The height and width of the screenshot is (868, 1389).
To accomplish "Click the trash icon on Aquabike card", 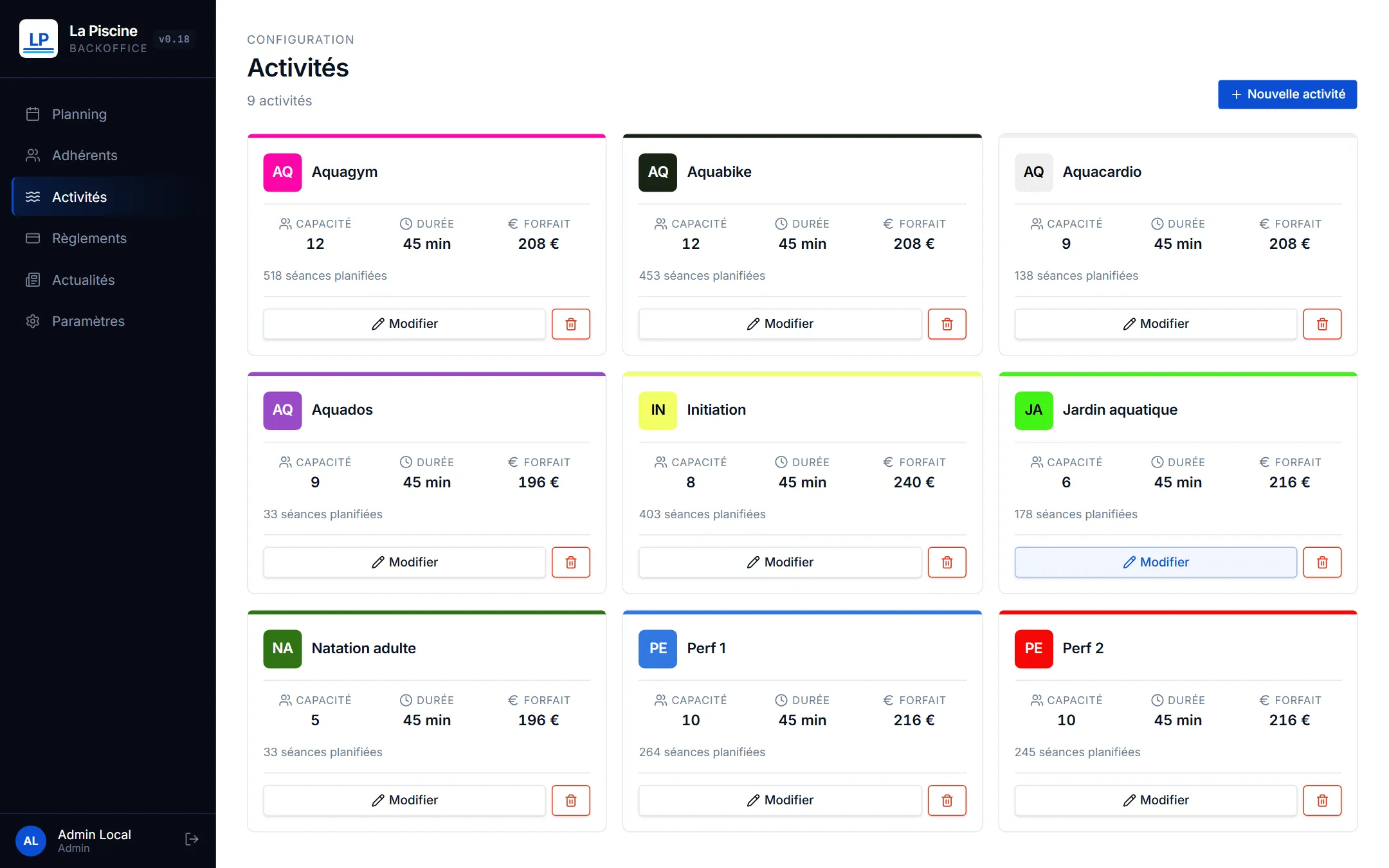I will (947, 324).
